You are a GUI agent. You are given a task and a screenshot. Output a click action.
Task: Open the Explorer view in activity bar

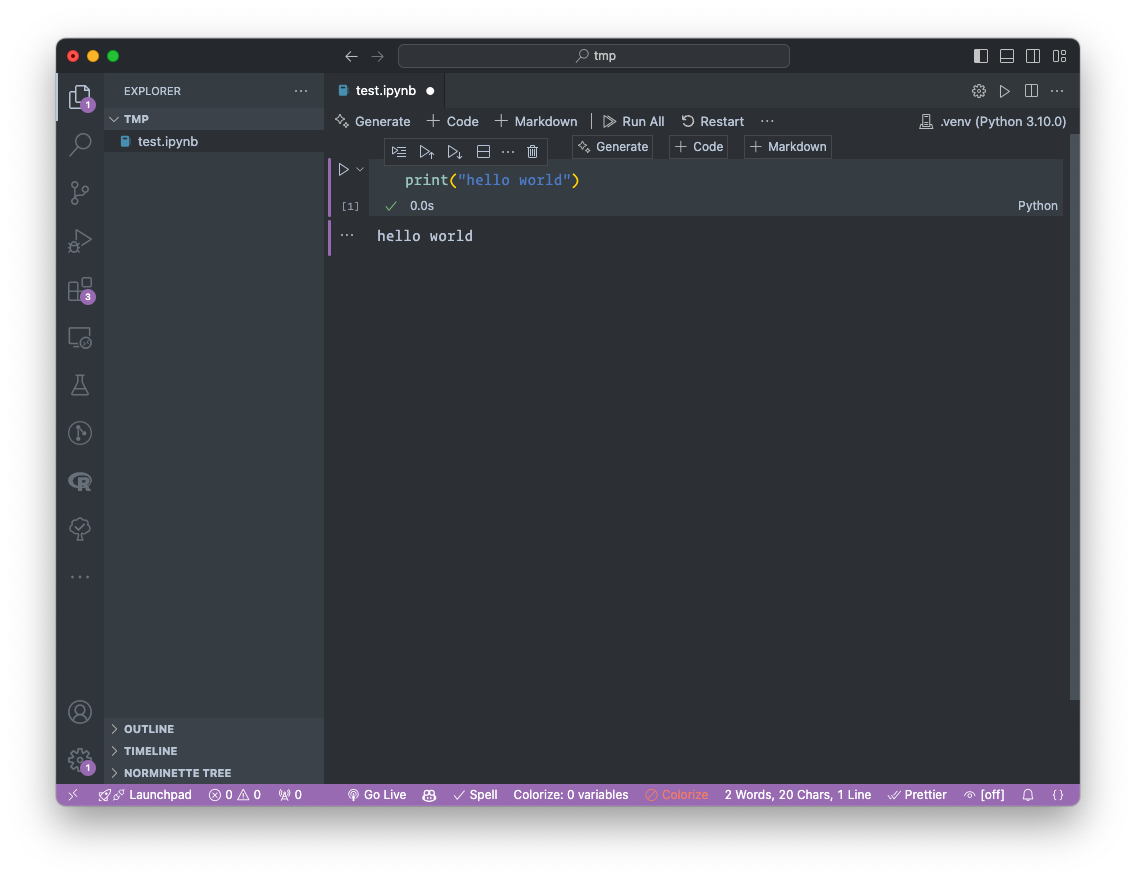[x=80, y=96]
